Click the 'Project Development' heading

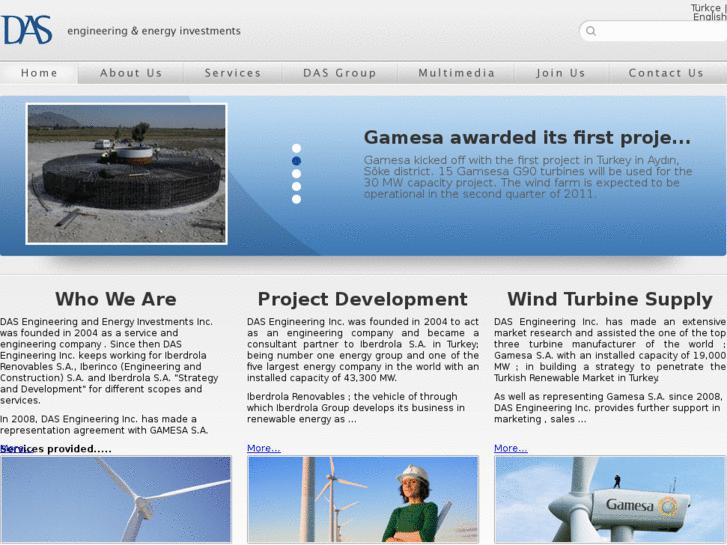[363, 299]
